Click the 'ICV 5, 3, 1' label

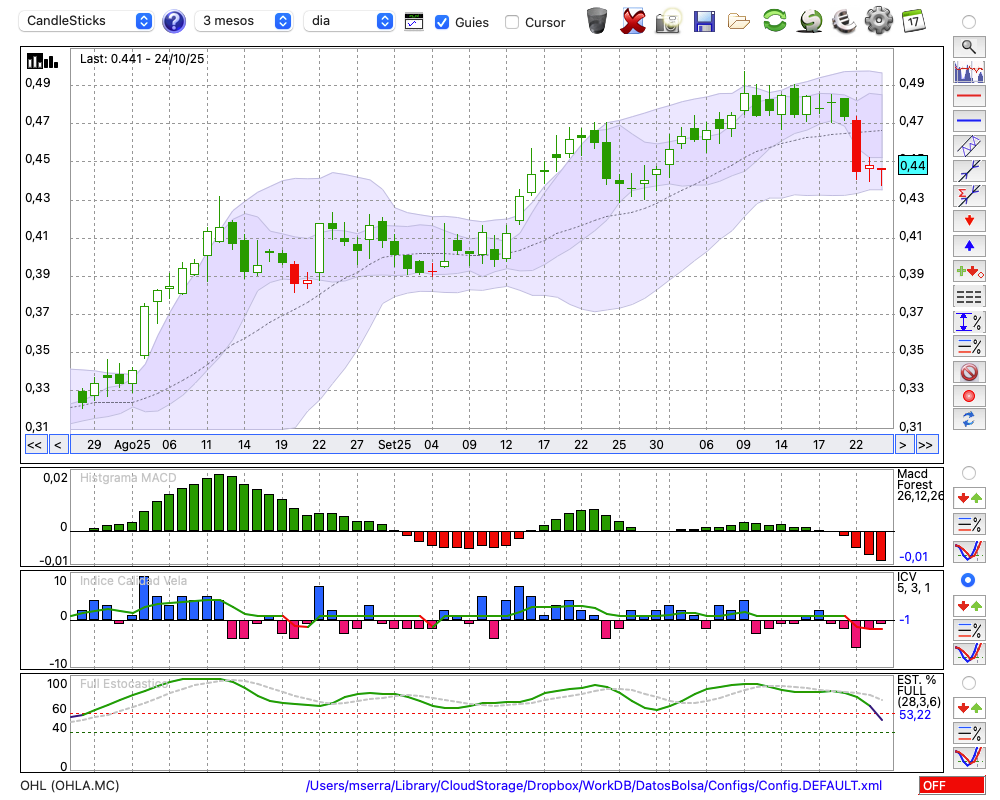click(913, 582)
